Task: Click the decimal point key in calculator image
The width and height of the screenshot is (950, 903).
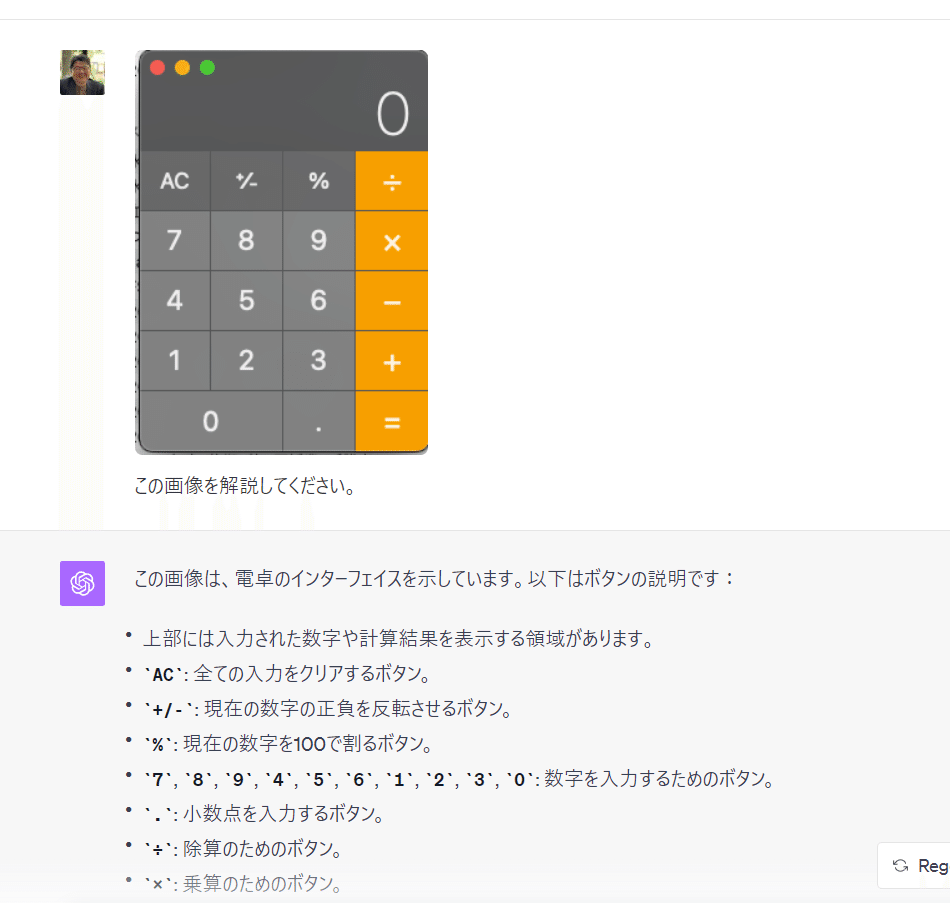Action: [x=319, y=421]
